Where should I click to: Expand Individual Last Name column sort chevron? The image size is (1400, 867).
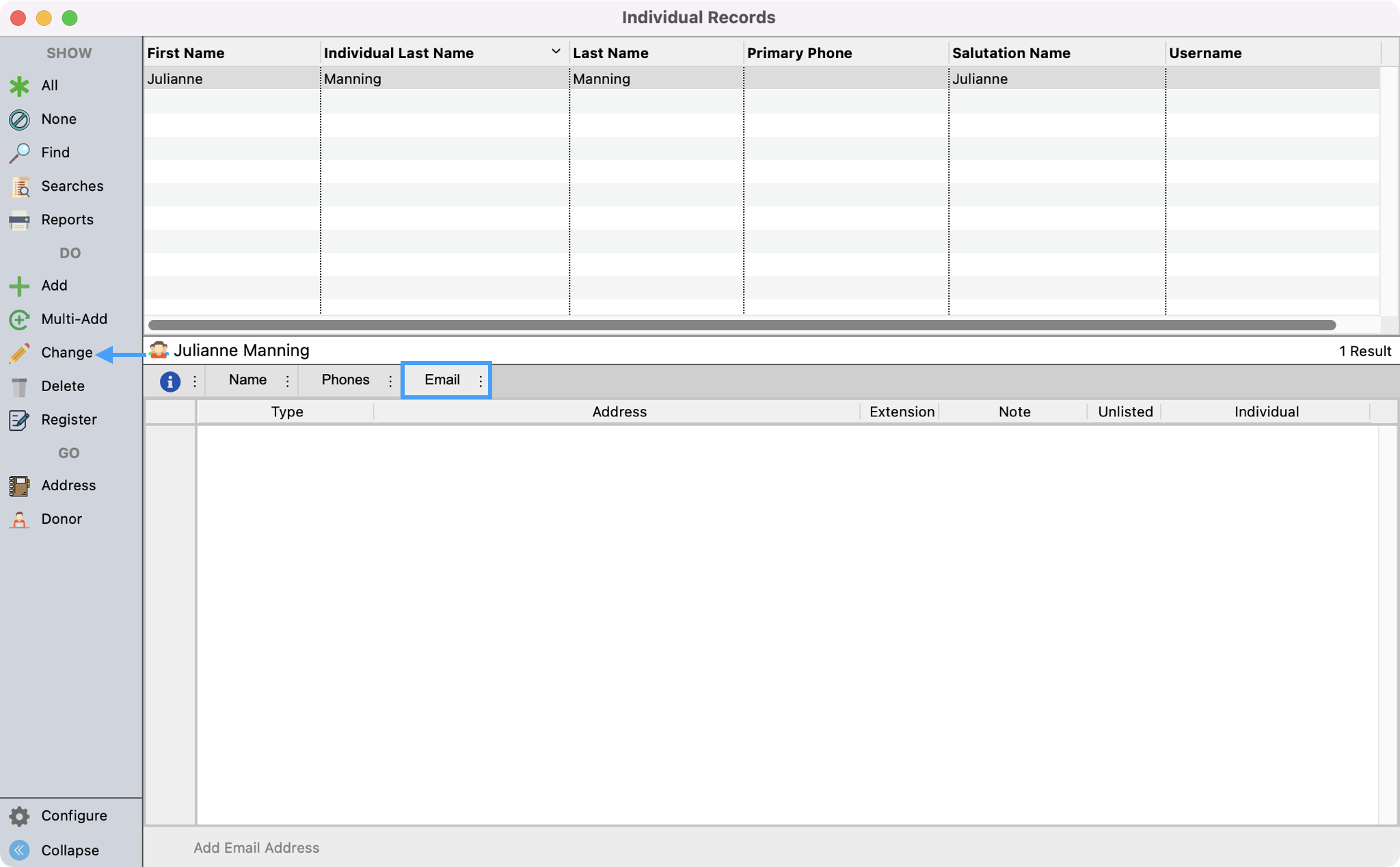click(556, 52)
